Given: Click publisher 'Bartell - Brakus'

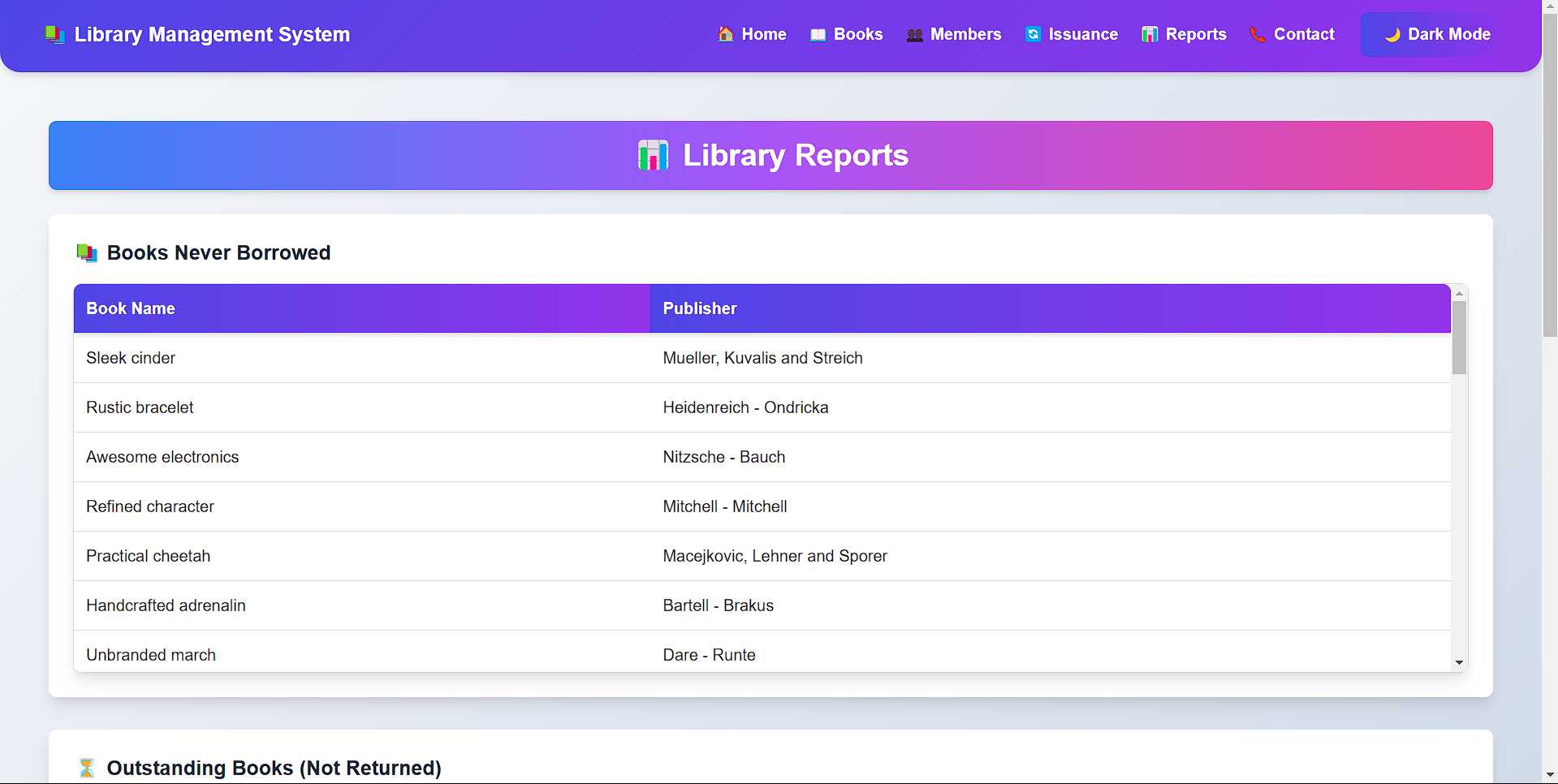Looking at the screenshot, I should (718, 605).
